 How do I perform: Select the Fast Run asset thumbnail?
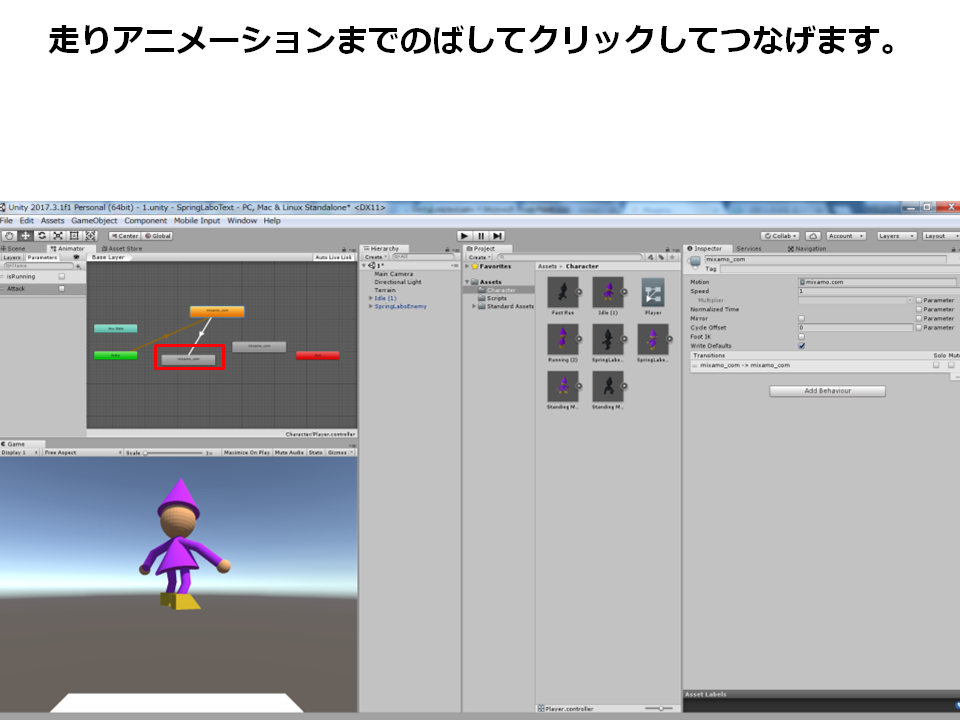(x=563, y=293)
